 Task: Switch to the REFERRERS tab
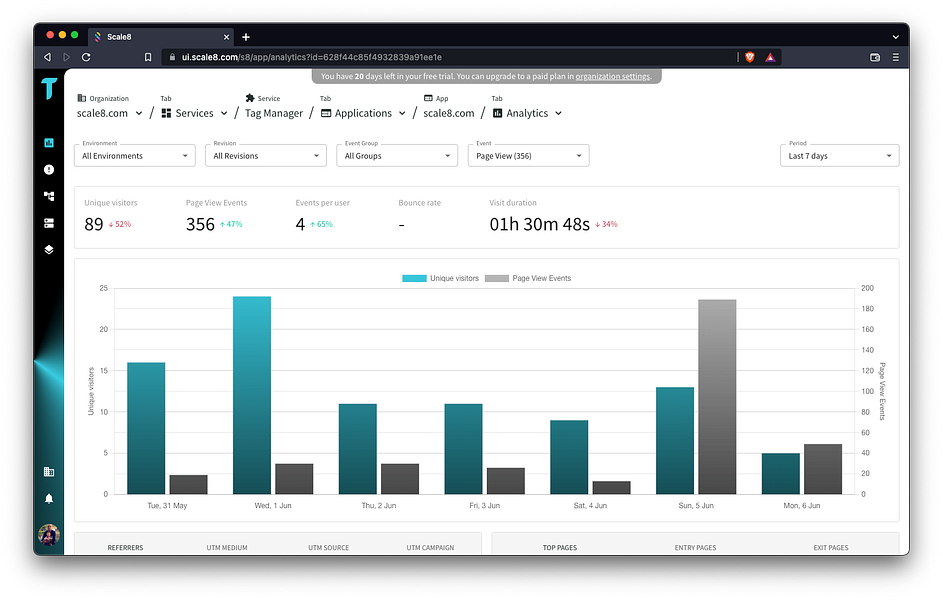click(125, 548)
